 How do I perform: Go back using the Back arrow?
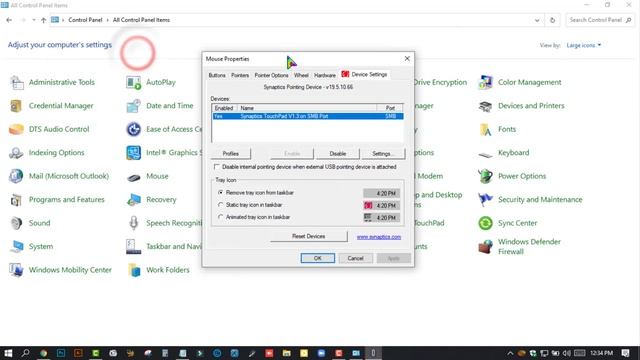click(x=9, y=20)
